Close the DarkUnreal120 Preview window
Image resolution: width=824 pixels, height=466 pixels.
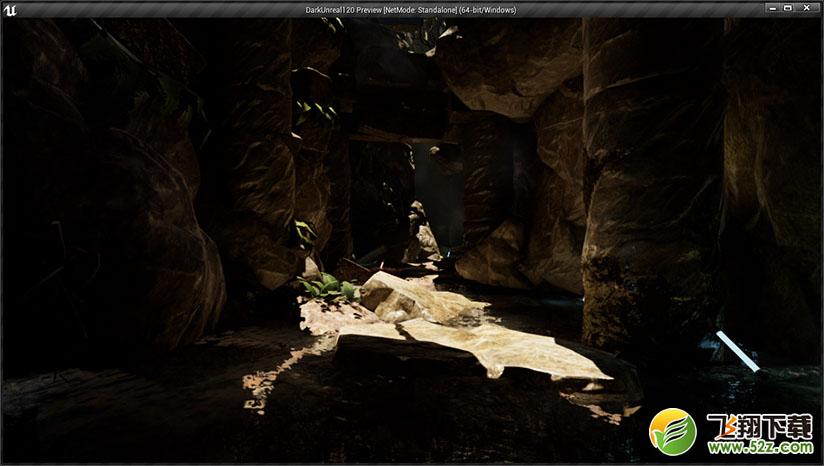807,8
